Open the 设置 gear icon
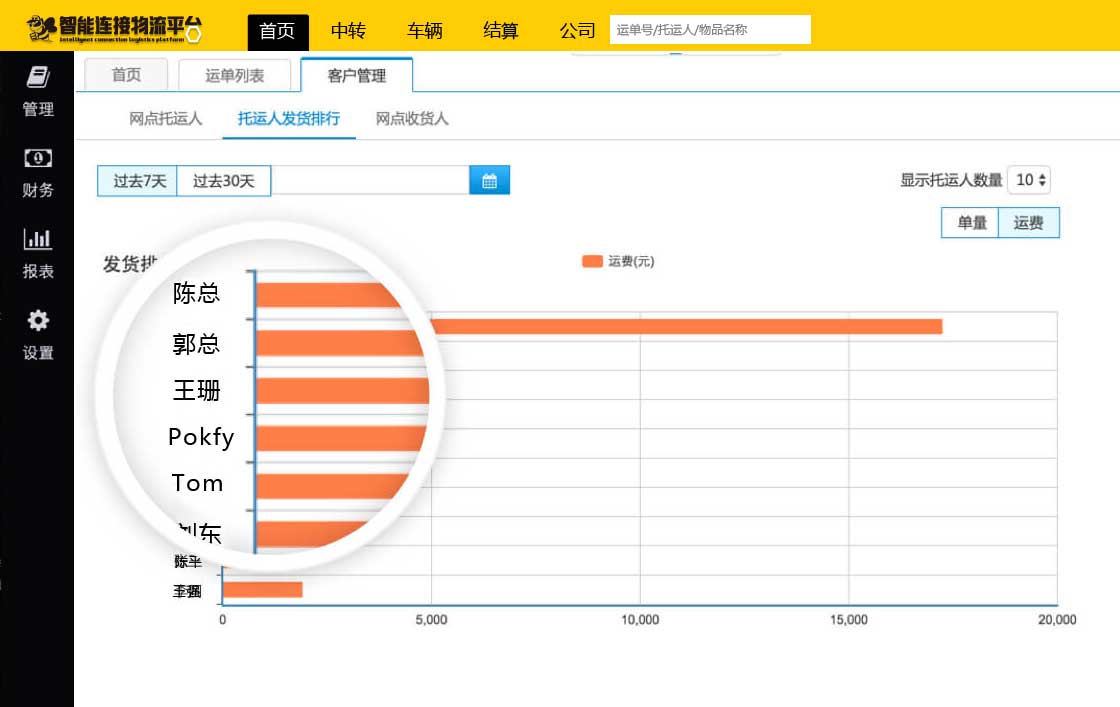This screenshot has height=707, width=1120. (38, 321)
